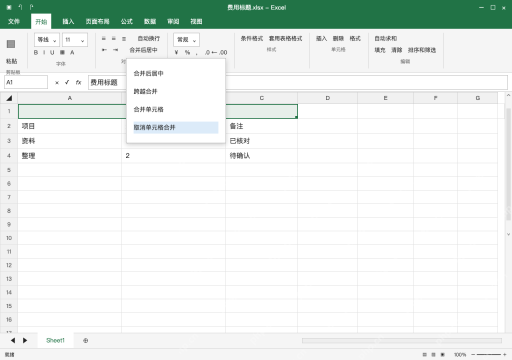The height and width of the screenshot is (360, 512).
Task: Zoom out with the minus button
Action: [x=473, y=355]
